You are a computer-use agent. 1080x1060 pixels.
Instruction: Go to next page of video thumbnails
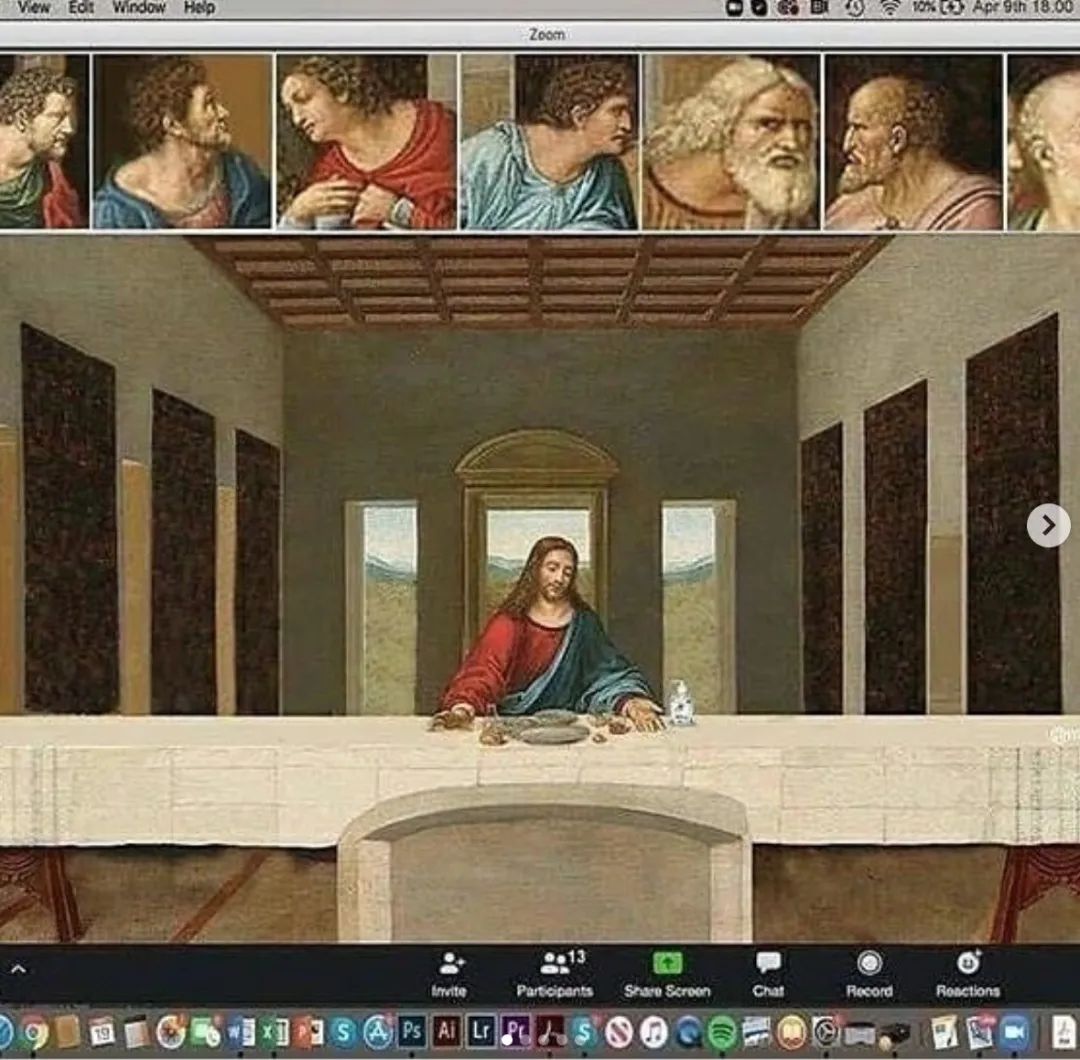tap(1048, 526)
